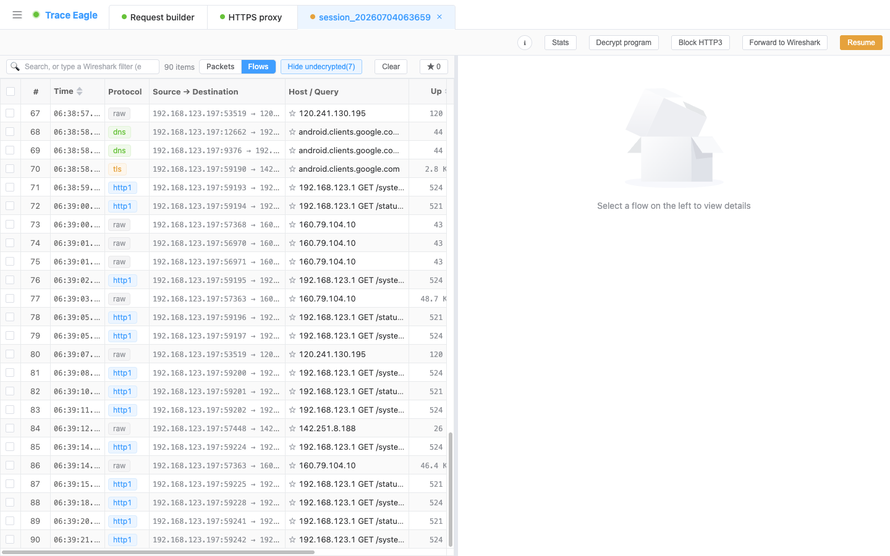Click the orange Resume button

(x=861, y=43)
